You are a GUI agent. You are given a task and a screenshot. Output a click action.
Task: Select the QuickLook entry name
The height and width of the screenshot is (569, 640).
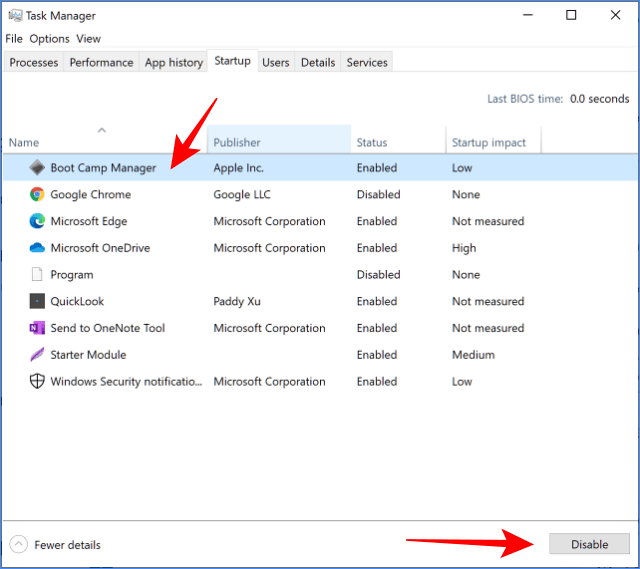point(77,301)
